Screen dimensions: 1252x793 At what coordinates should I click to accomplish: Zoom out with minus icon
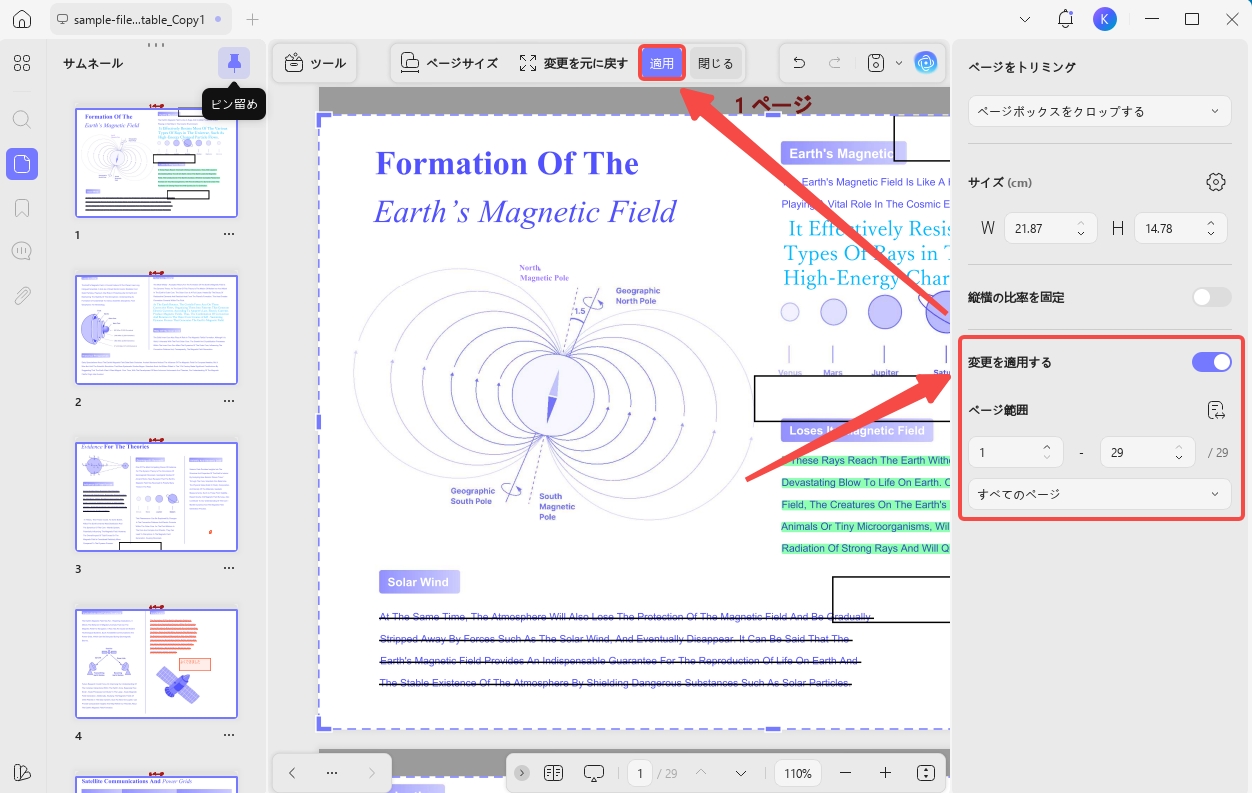[846, 773]
